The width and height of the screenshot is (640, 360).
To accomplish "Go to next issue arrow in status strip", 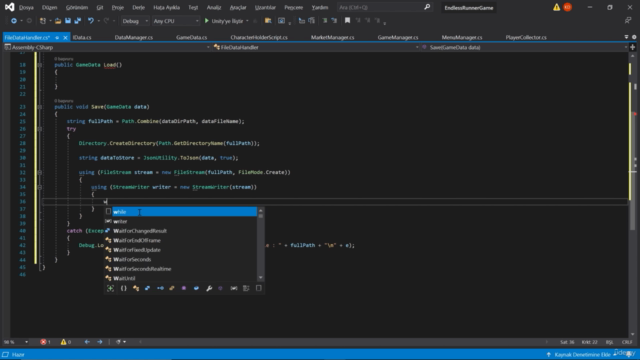I will click(x=100, y=342).
